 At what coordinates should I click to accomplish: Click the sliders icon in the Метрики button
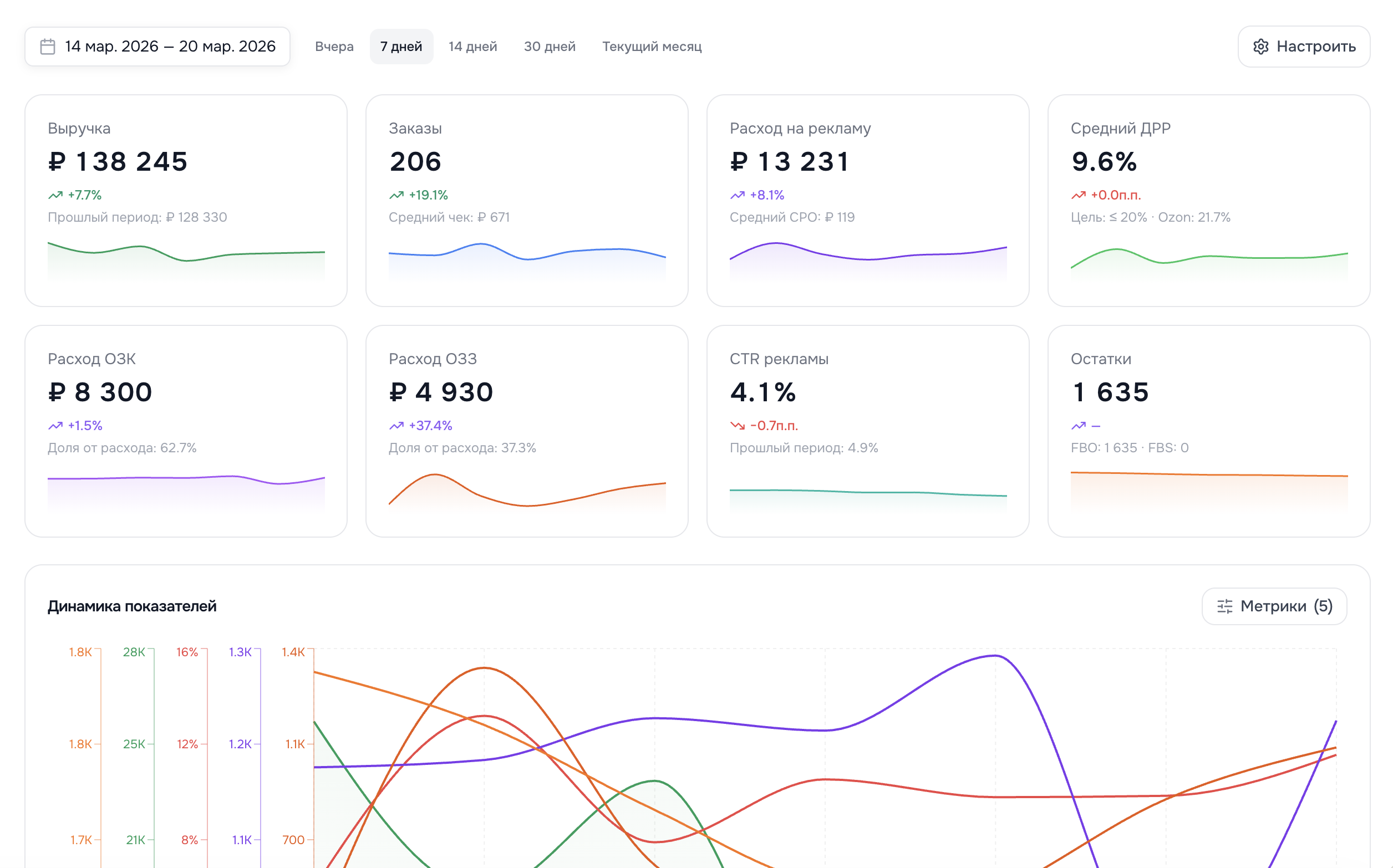coord(1224,606)
